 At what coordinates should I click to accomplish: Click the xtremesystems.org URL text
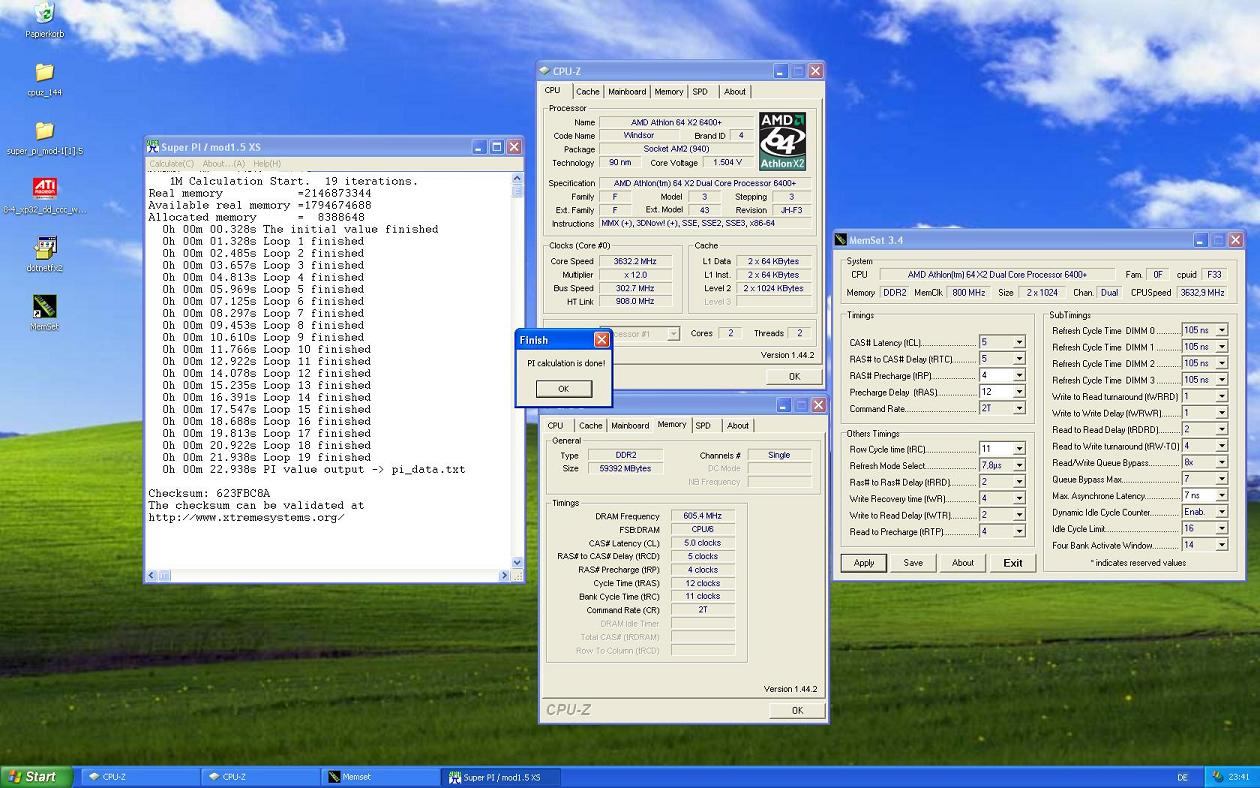pos(247,517)
